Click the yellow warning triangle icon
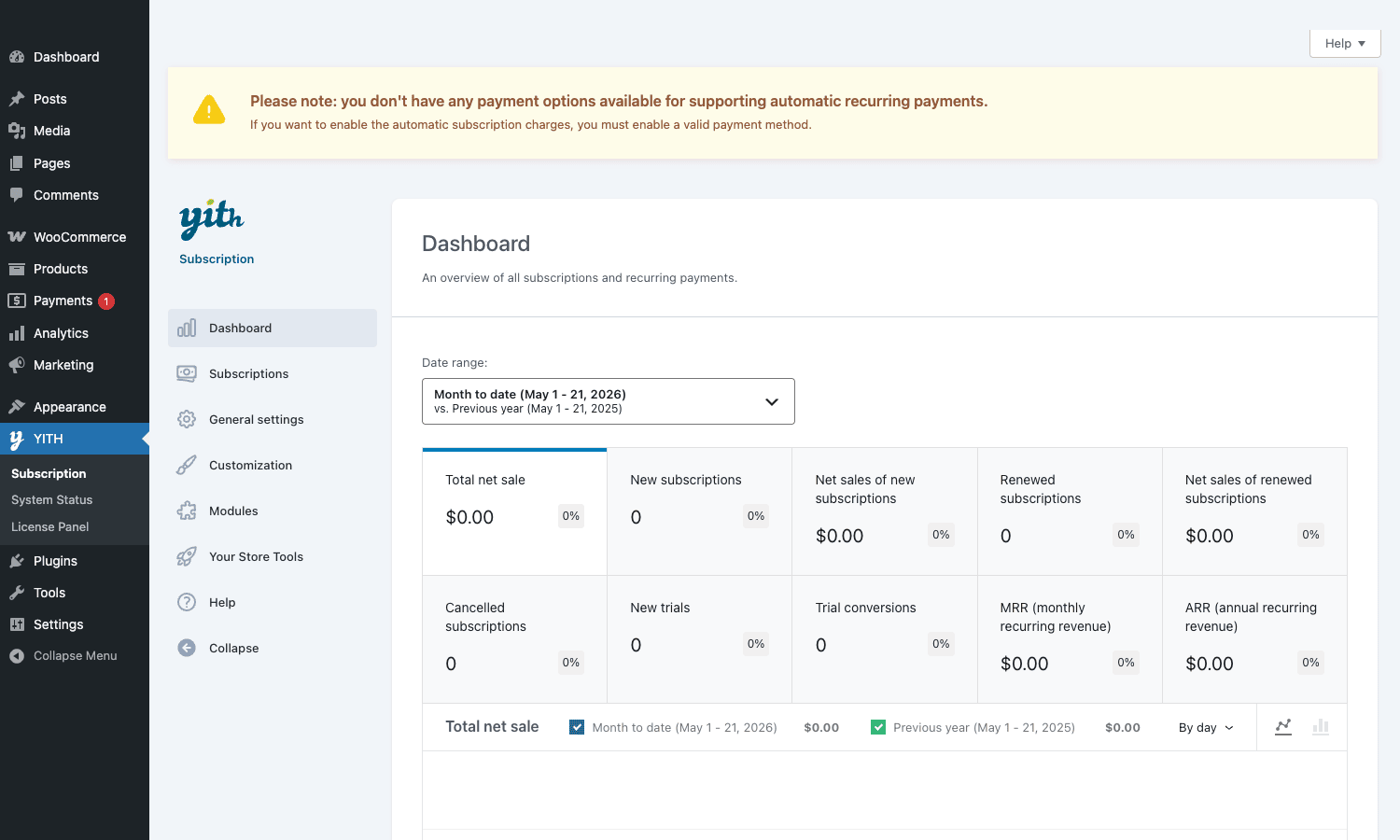 click(209, 110)
